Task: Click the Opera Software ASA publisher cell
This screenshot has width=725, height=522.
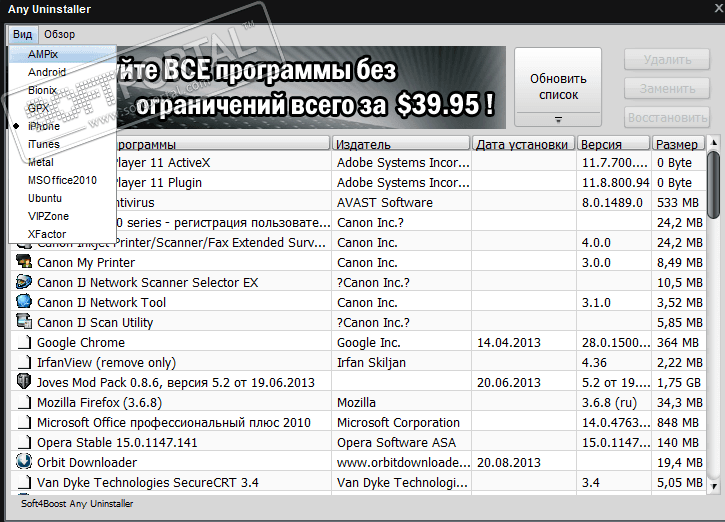Action: (401, 442)
